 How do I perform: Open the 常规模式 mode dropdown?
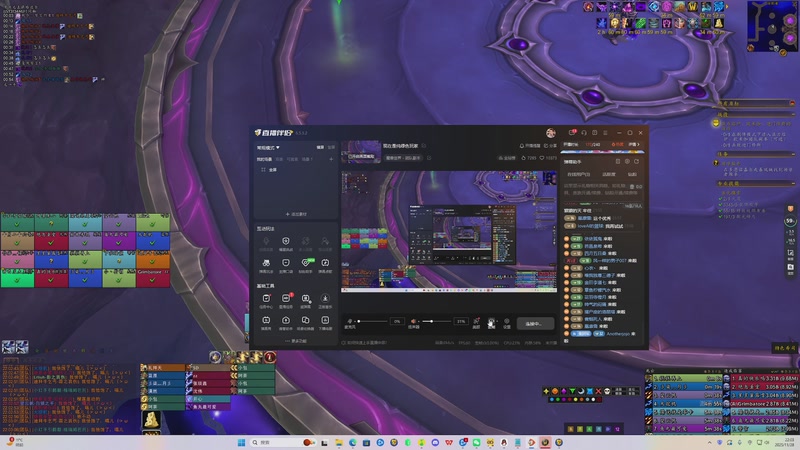(268, 147)
